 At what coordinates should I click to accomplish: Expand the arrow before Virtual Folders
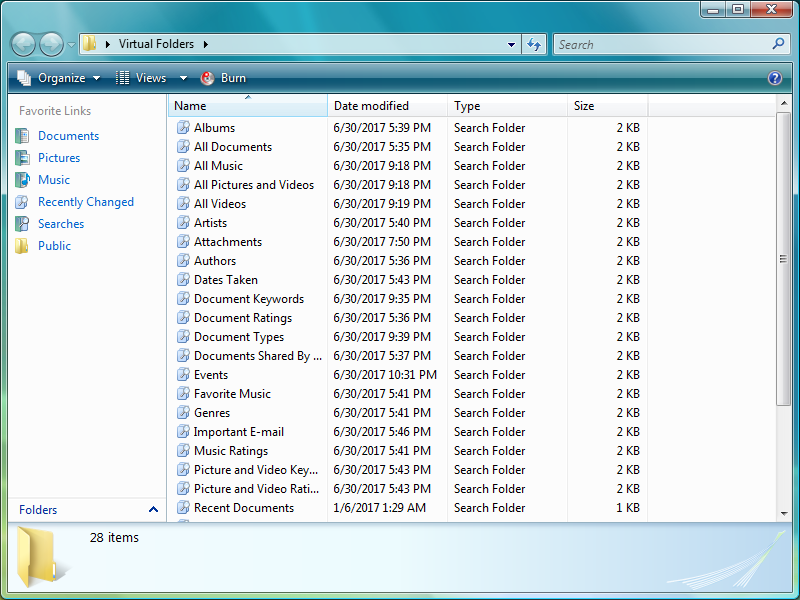click(108, 44)
